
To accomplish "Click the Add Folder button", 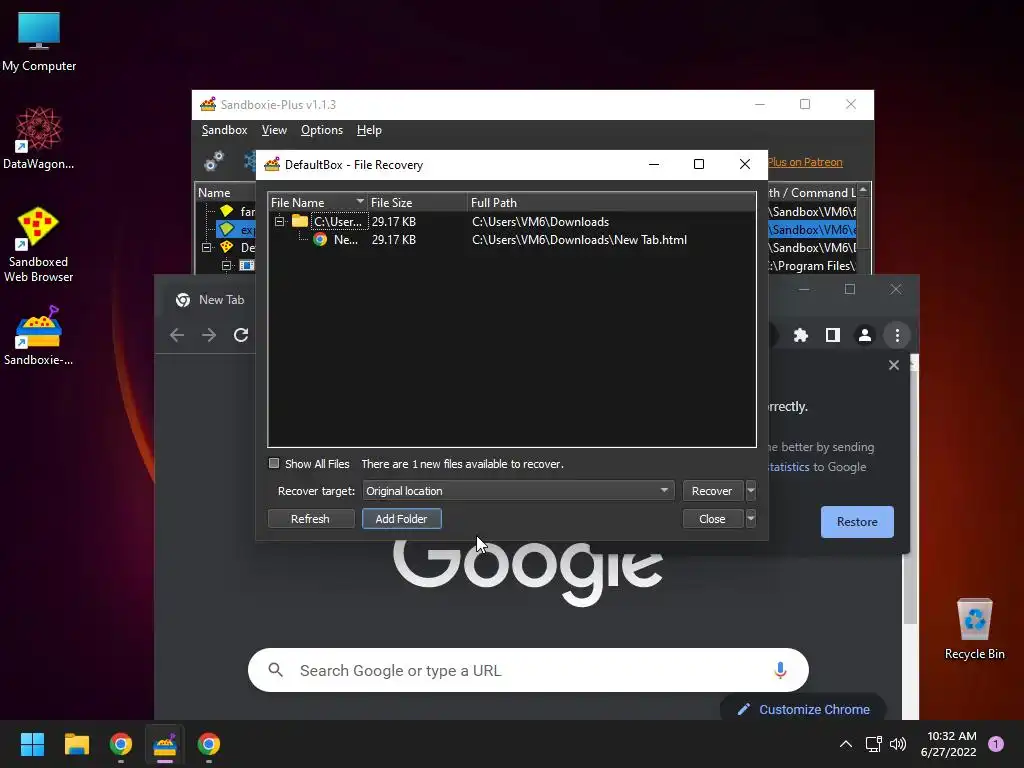I will [402, 519].
